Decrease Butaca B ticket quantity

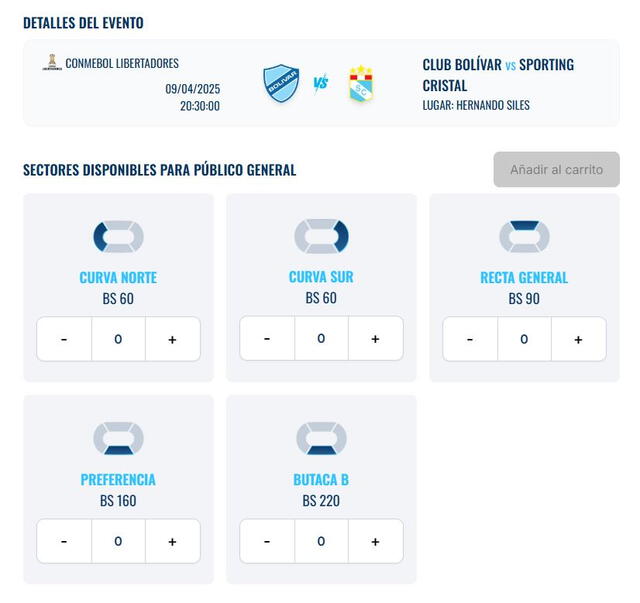(x=267, y=542)
